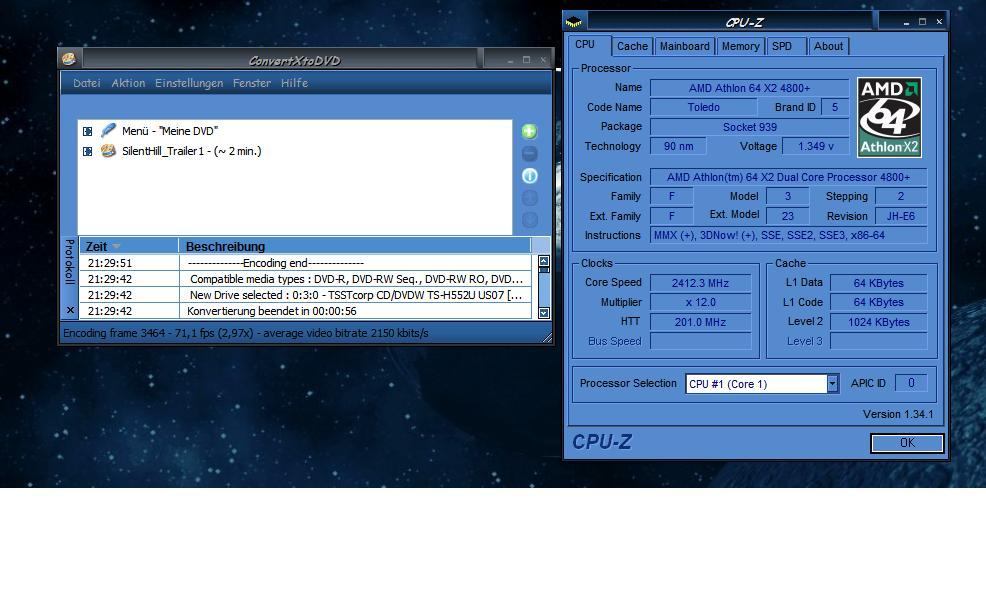Click the L1 Data value "64 KBytes"
Viewport: 986px width, 615px height.
[878, 283]
